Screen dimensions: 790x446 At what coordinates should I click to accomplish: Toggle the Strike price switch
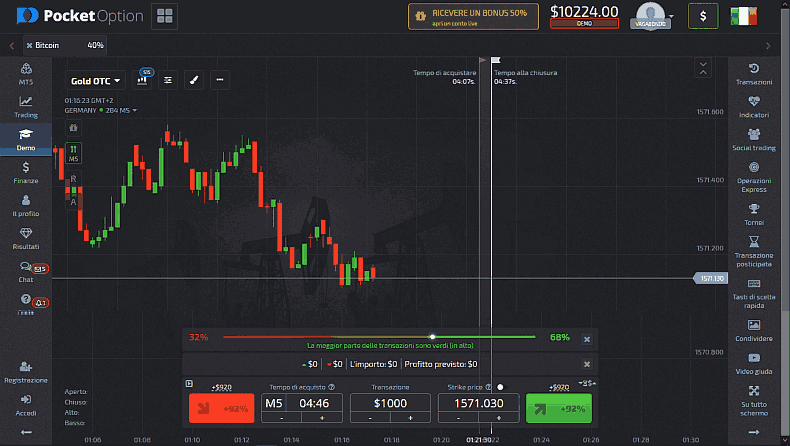point(499,387)
